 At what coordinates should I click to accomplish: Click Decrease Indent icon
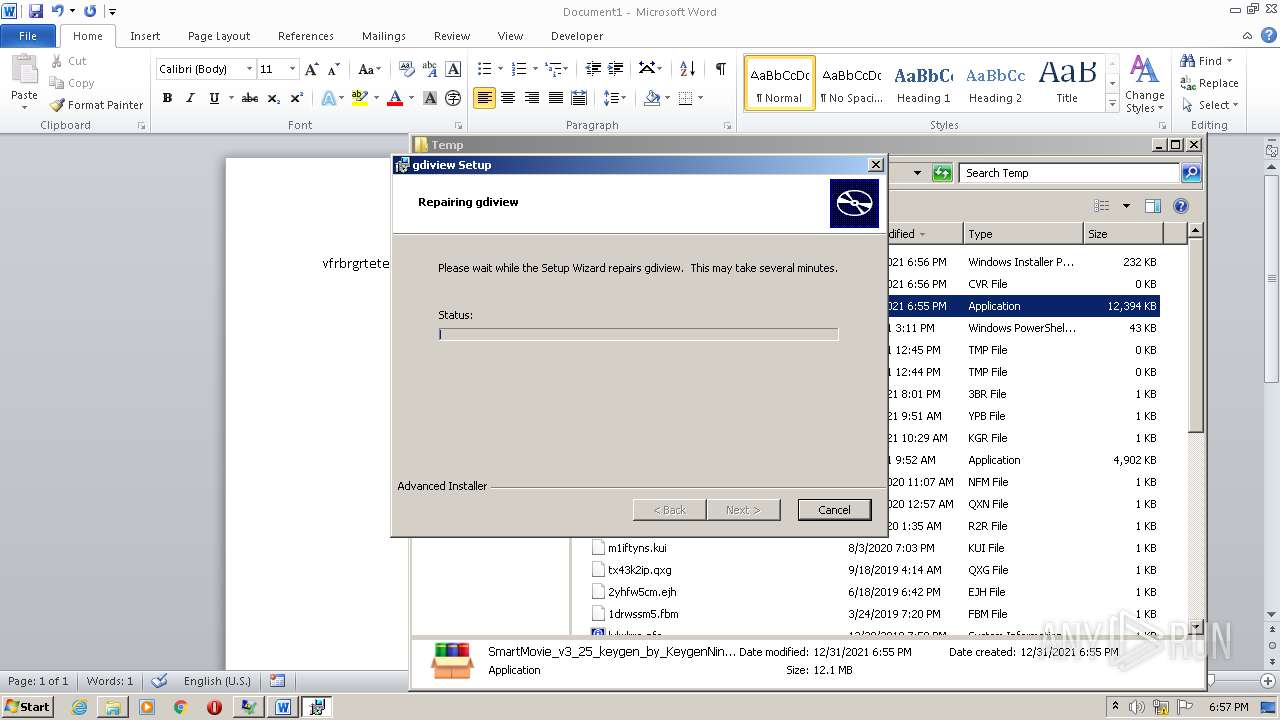tap(594, 69)
